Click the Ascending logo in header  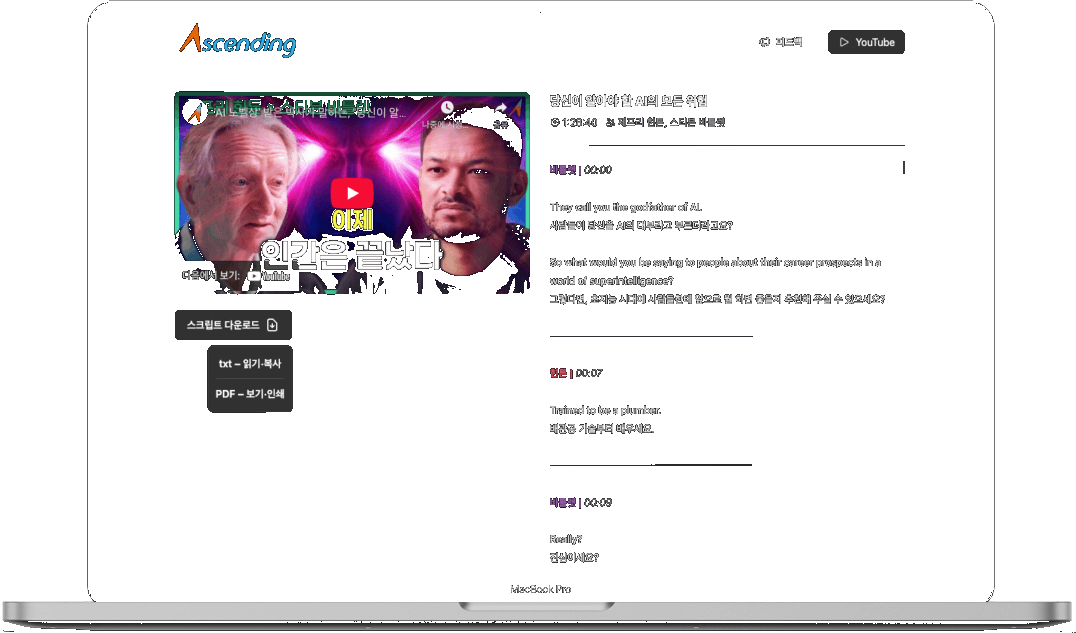point(237,40)
